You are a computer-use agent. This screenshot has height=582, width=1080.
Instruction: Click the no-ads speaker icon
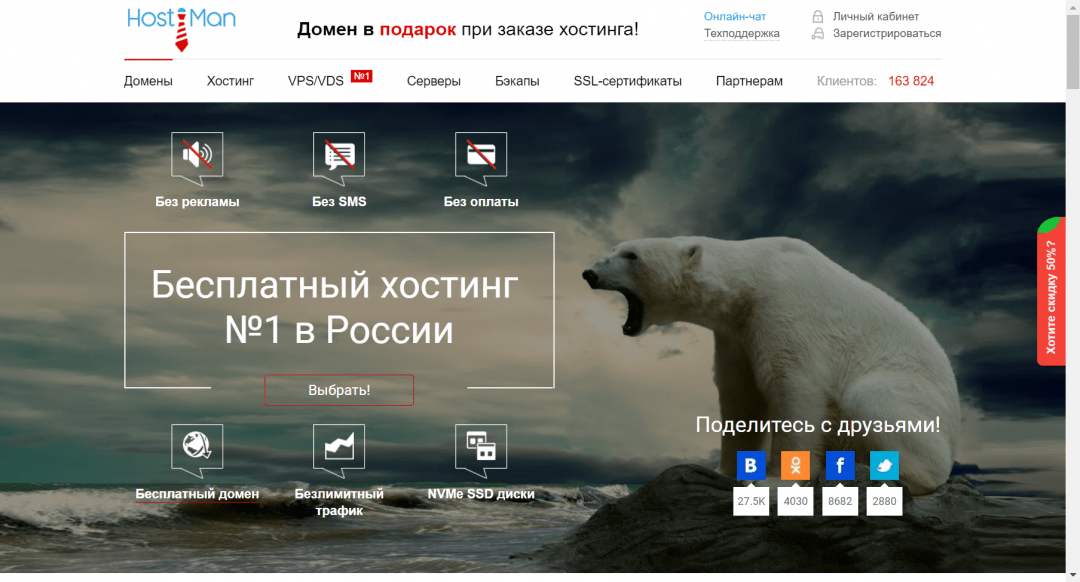(197, 155)
